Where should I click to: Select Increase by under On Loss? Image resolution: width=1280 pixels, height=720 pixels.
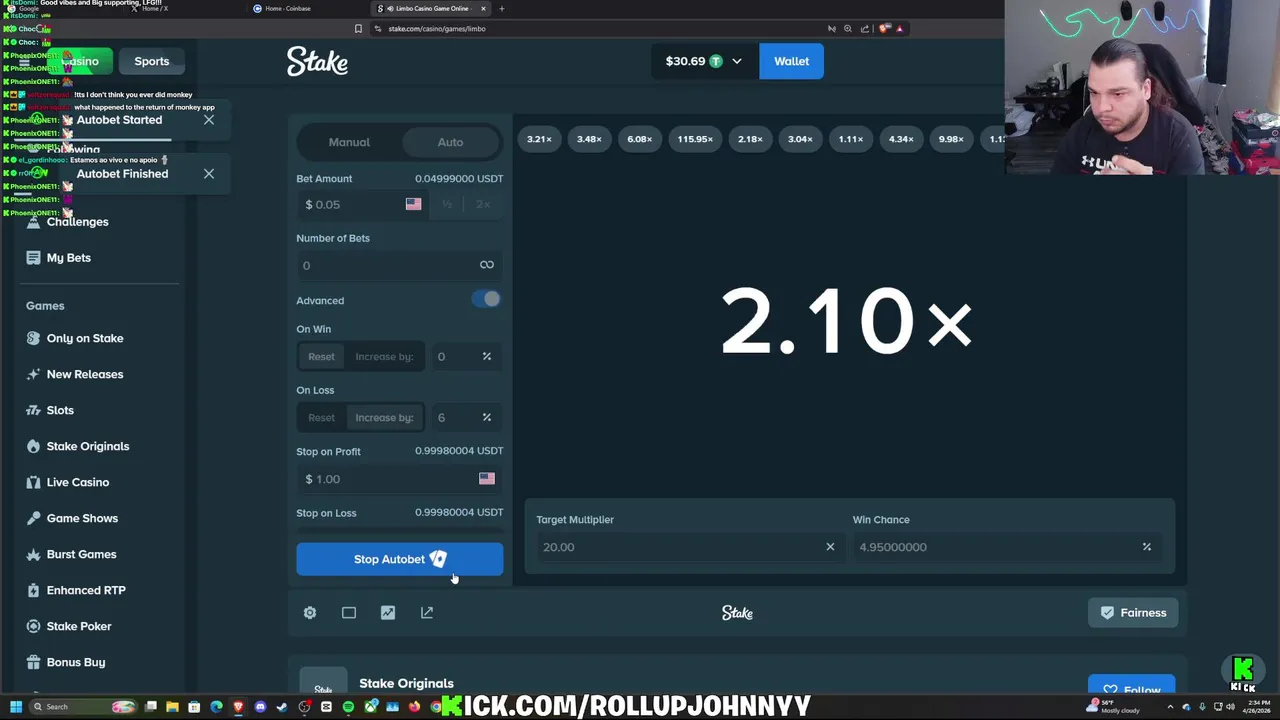click(384, 417)
